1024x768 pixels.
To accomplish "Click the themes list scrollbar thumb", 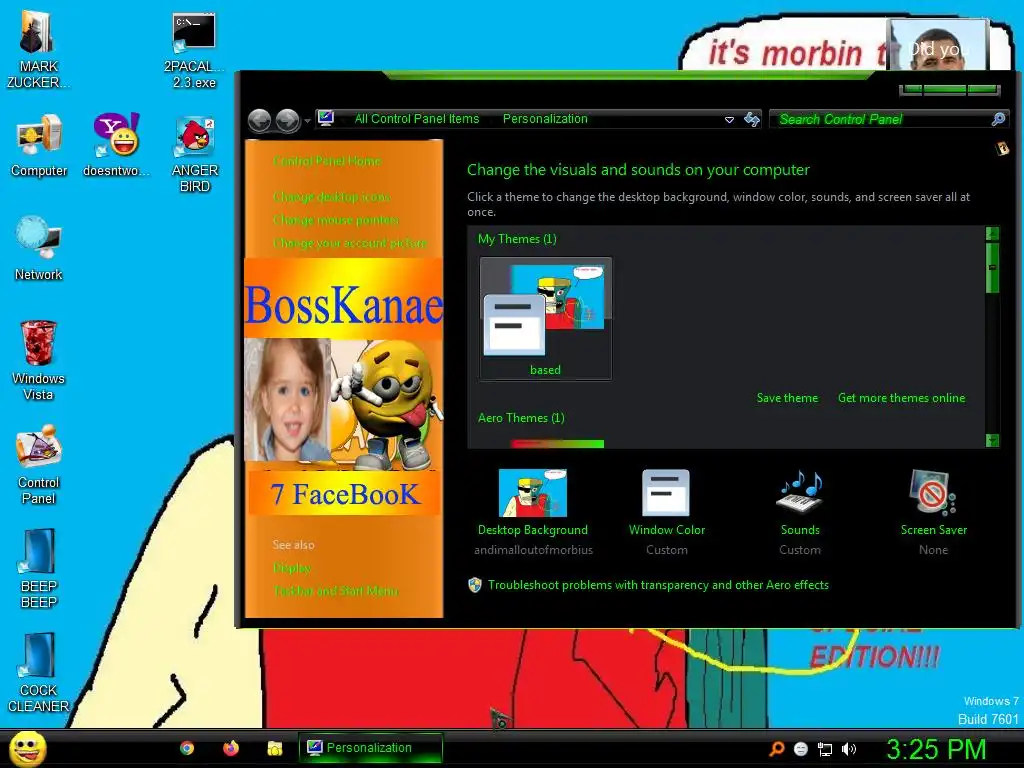I will (x=992, y=267).
